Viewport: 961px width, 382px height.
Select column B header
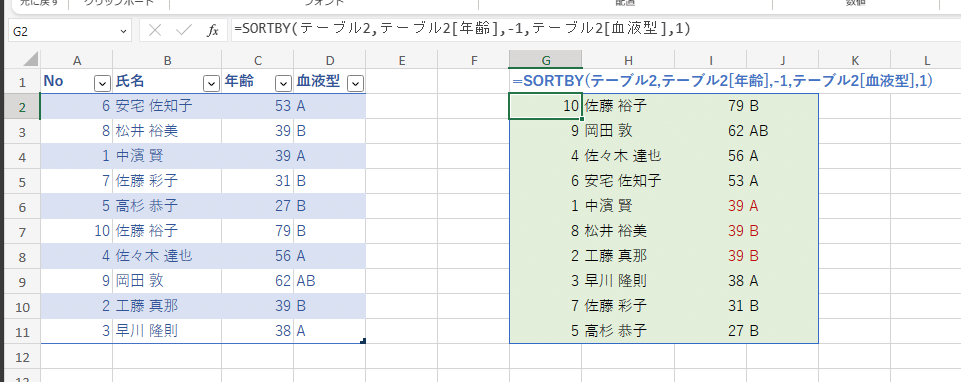coord(167,60)
